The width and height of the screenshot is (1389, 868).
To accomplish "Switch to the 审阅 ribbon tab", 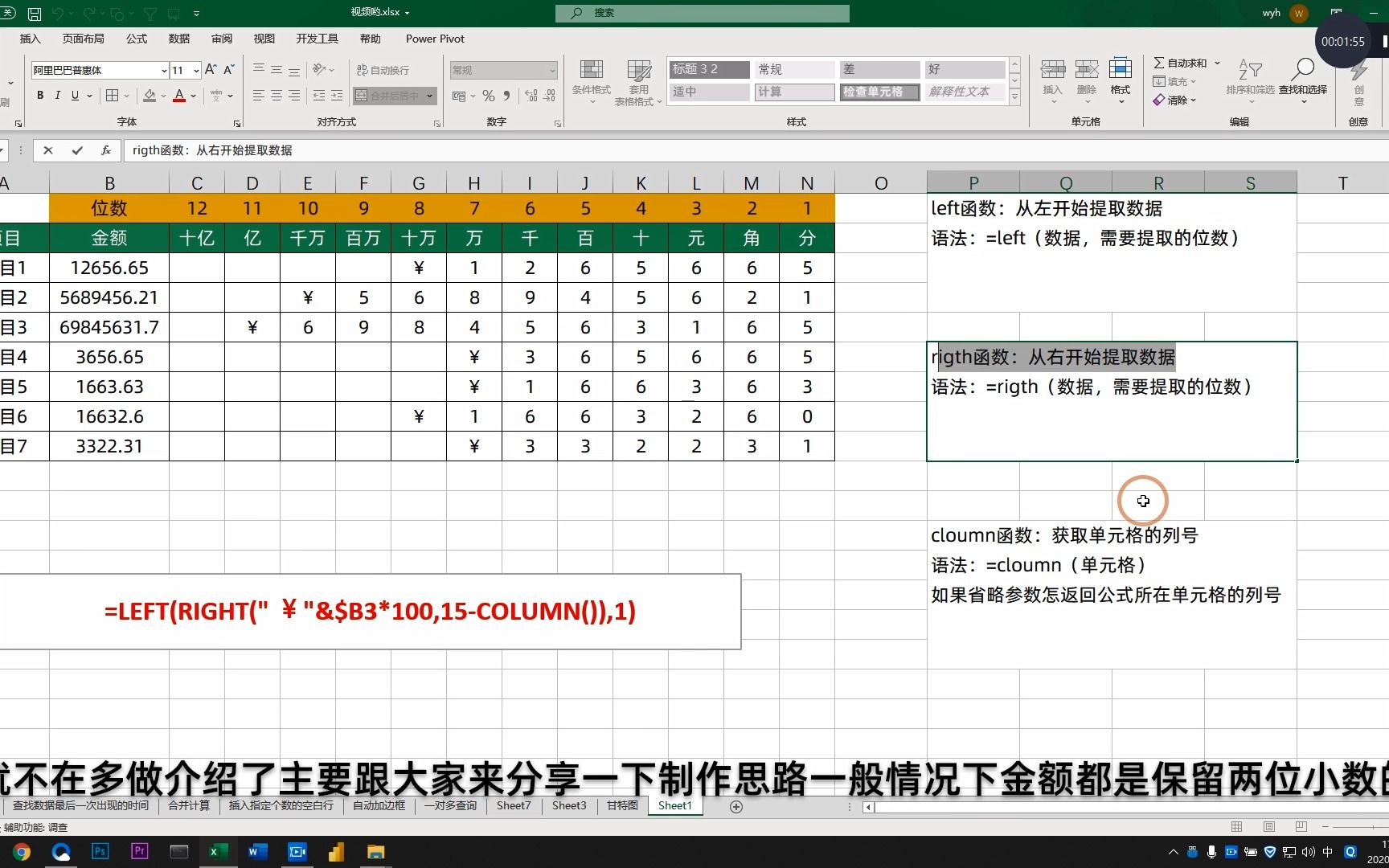I will (x=222, y=39).
